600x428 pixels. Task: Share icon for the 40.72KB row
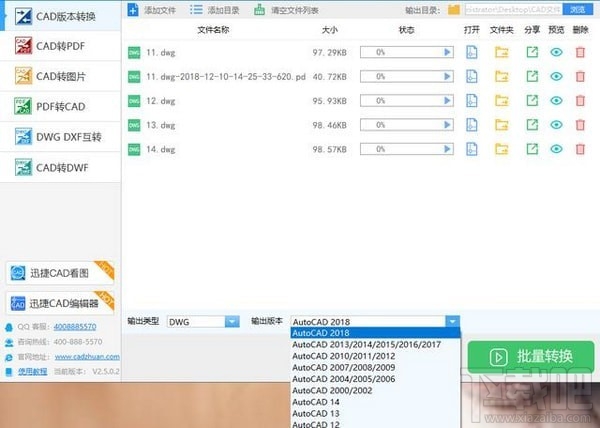coord(532,76)
